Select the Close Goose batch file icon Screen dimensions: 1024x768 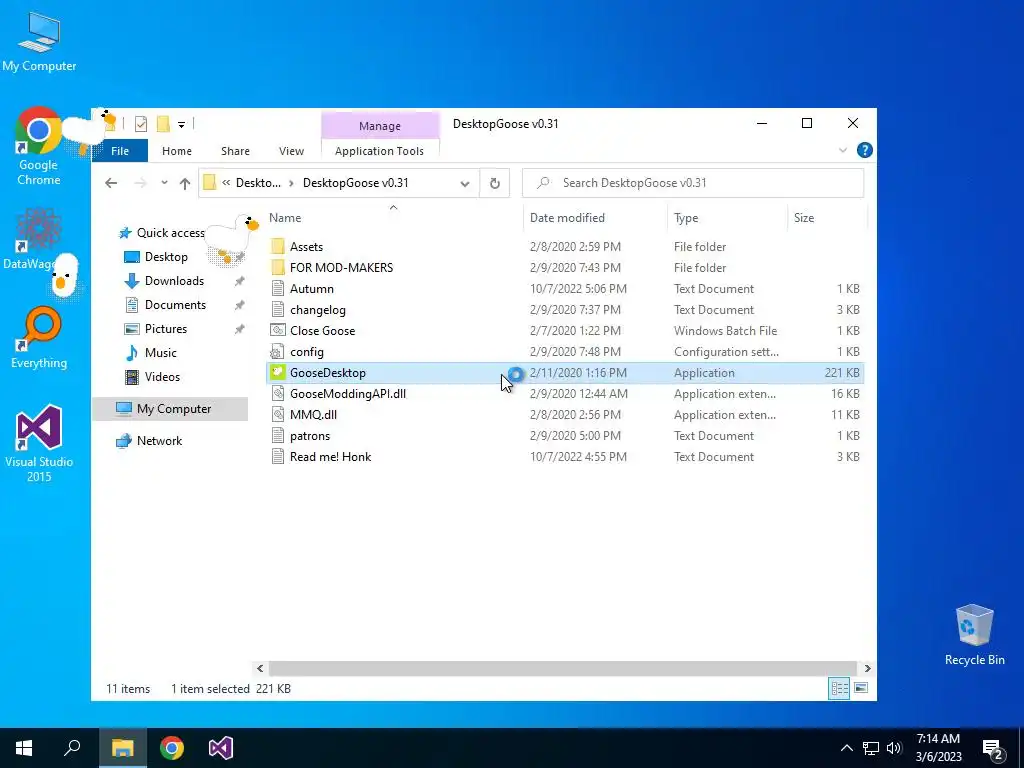coord(278,330)
